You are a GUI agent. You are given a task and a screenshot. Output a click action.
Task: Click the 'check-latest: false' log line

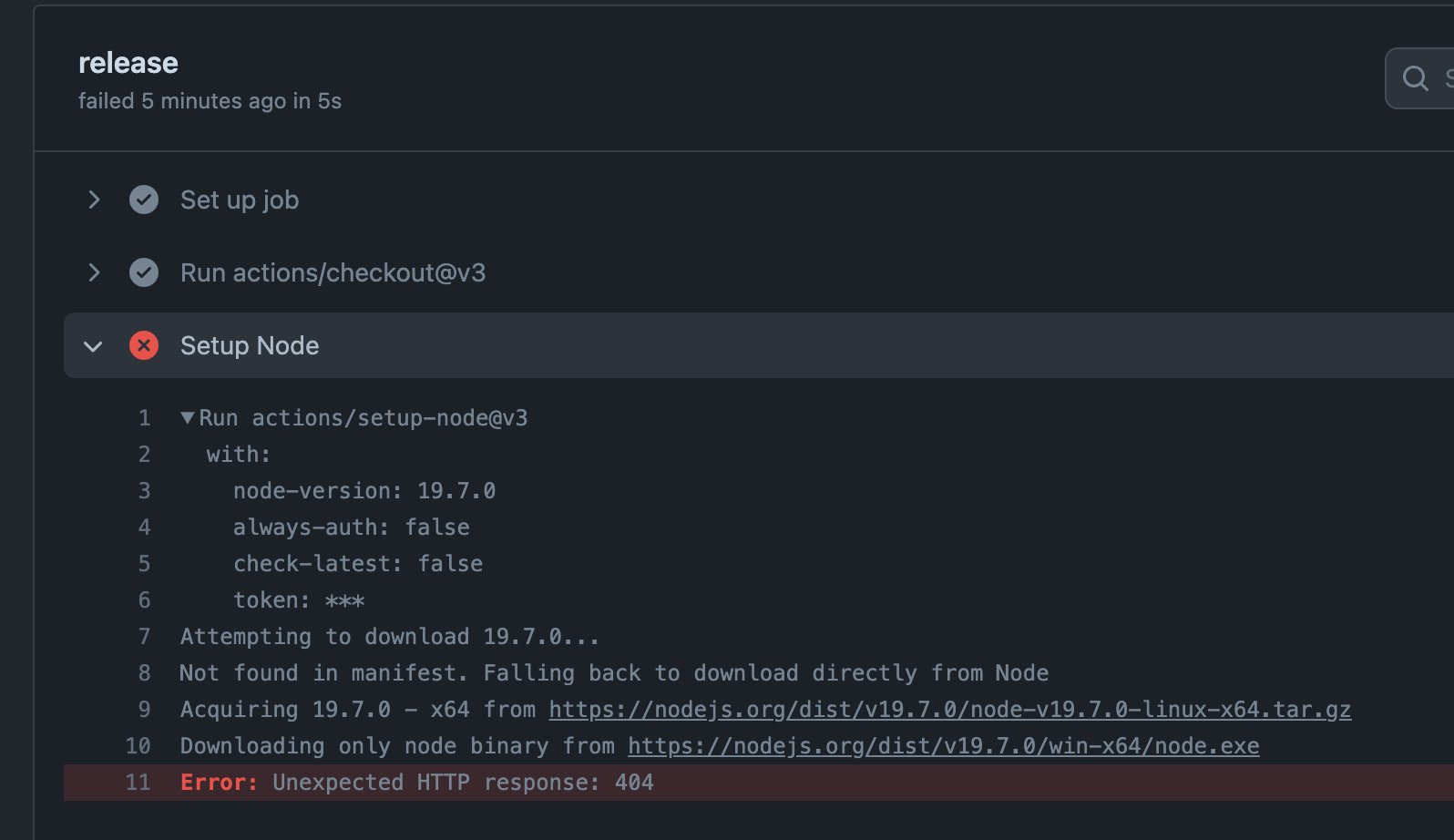[x=358, y=564]
